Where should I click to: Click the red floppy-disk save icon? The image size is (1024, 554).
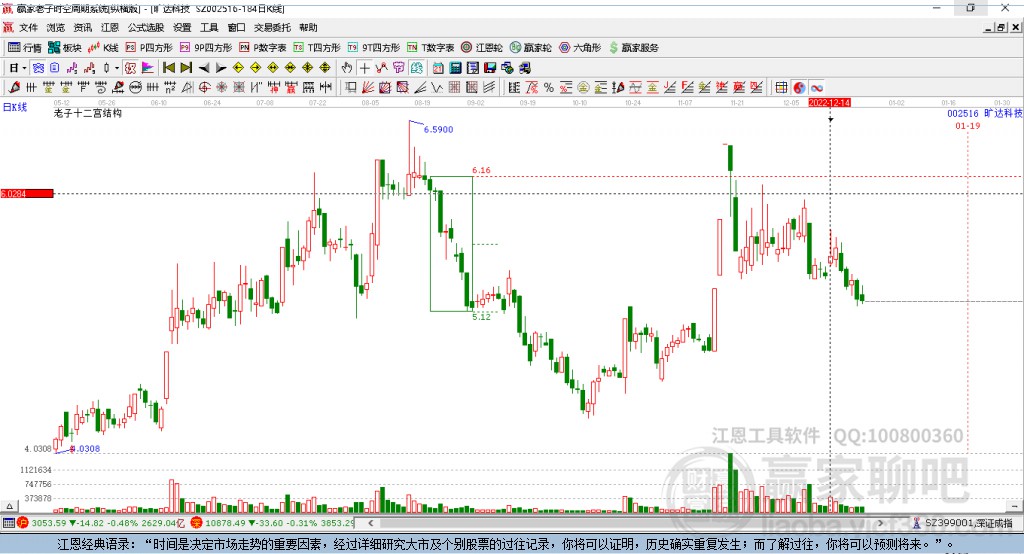tap(490, 68)
